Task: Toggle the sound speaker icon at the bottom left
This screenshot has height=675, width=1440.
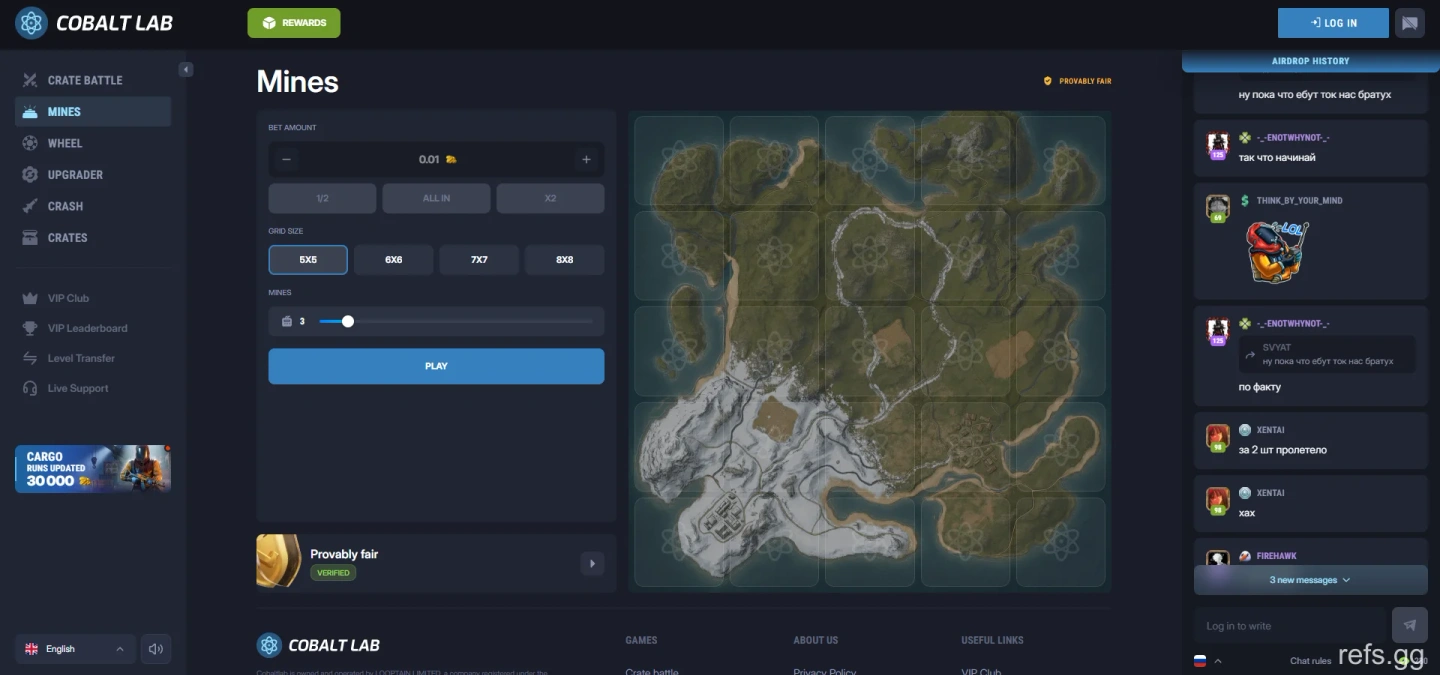Action: point(155,649)
